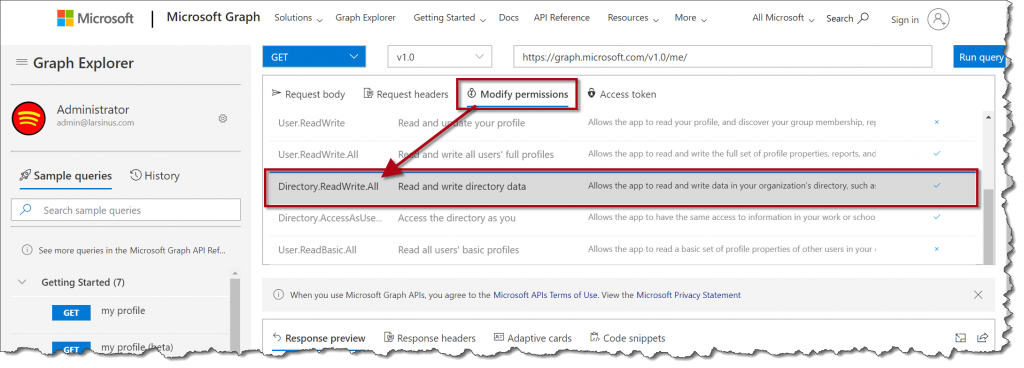Open the GET method dropdown
This screenshot has width=1024, height=368.
tap(314, 57)
